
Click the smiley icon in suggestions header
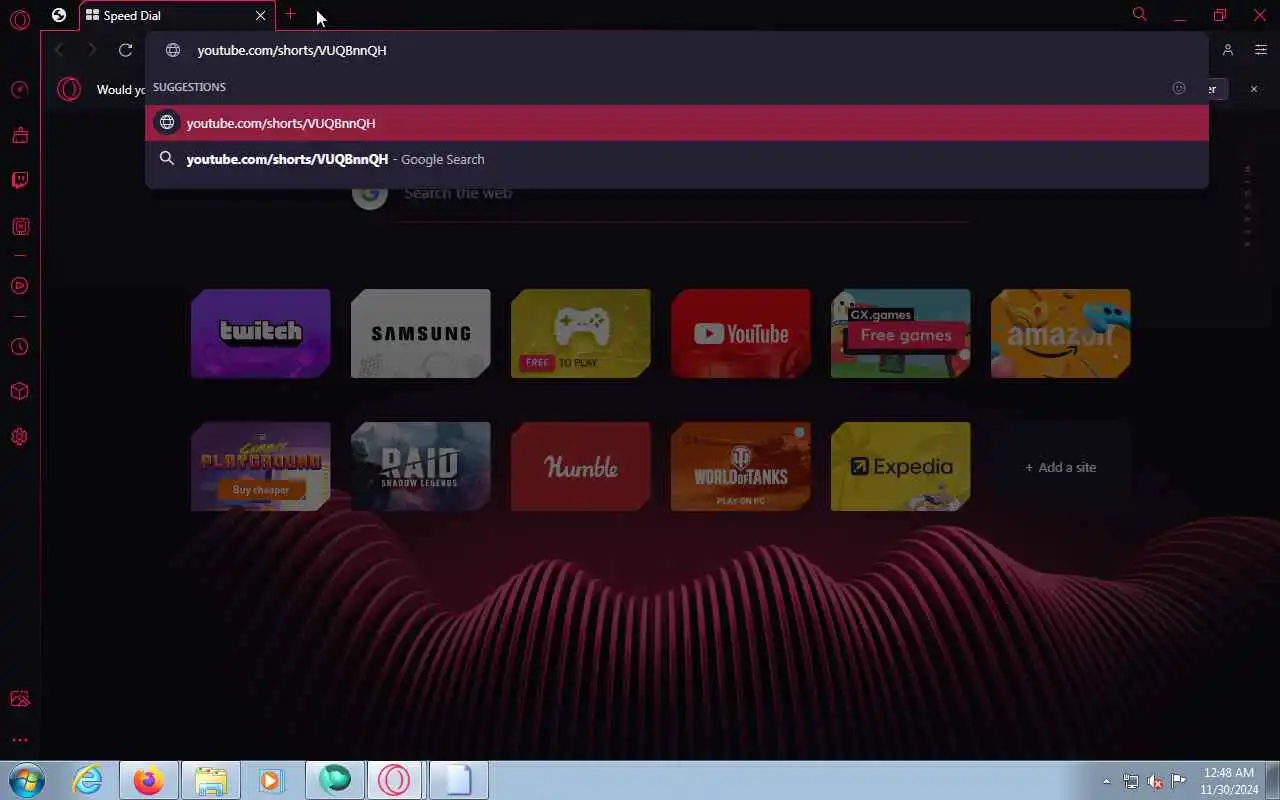click(1179, 88)
